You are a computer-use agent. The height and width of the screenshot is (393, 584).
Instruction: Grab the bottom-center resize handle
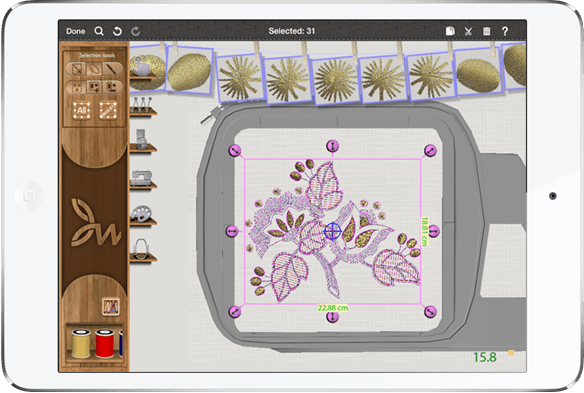click(332, 317)
